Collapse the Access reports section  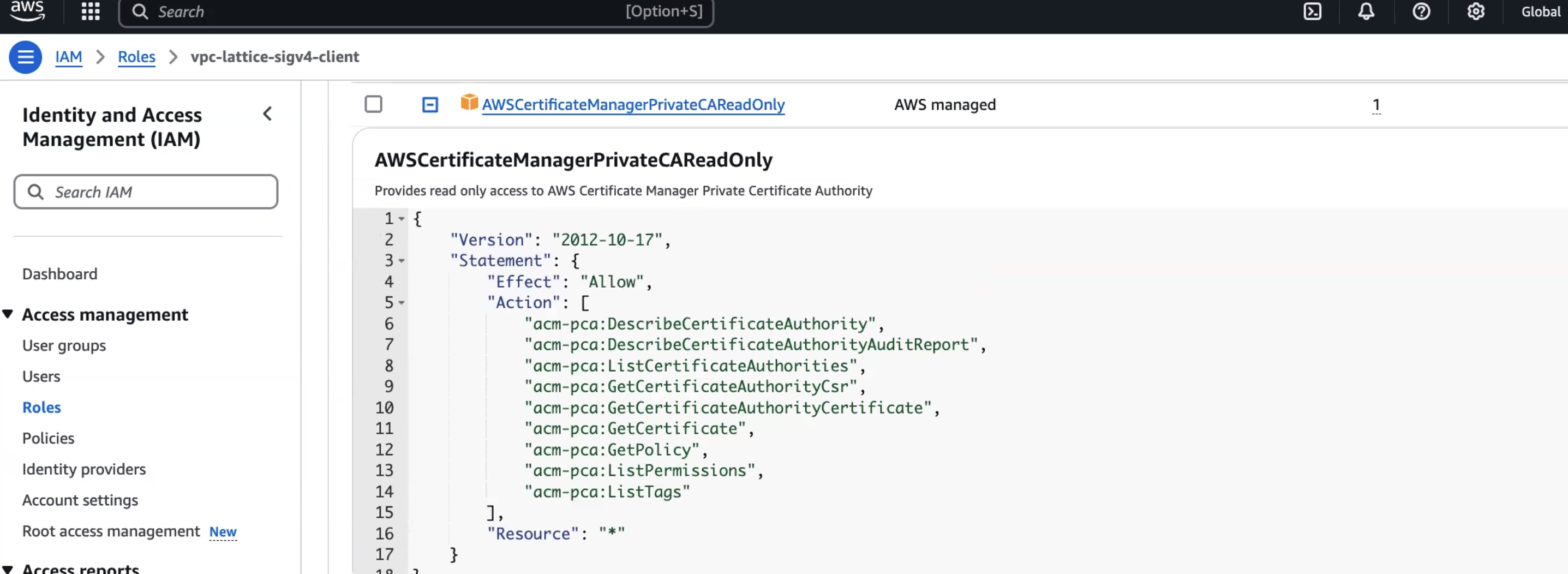point(8,569)
